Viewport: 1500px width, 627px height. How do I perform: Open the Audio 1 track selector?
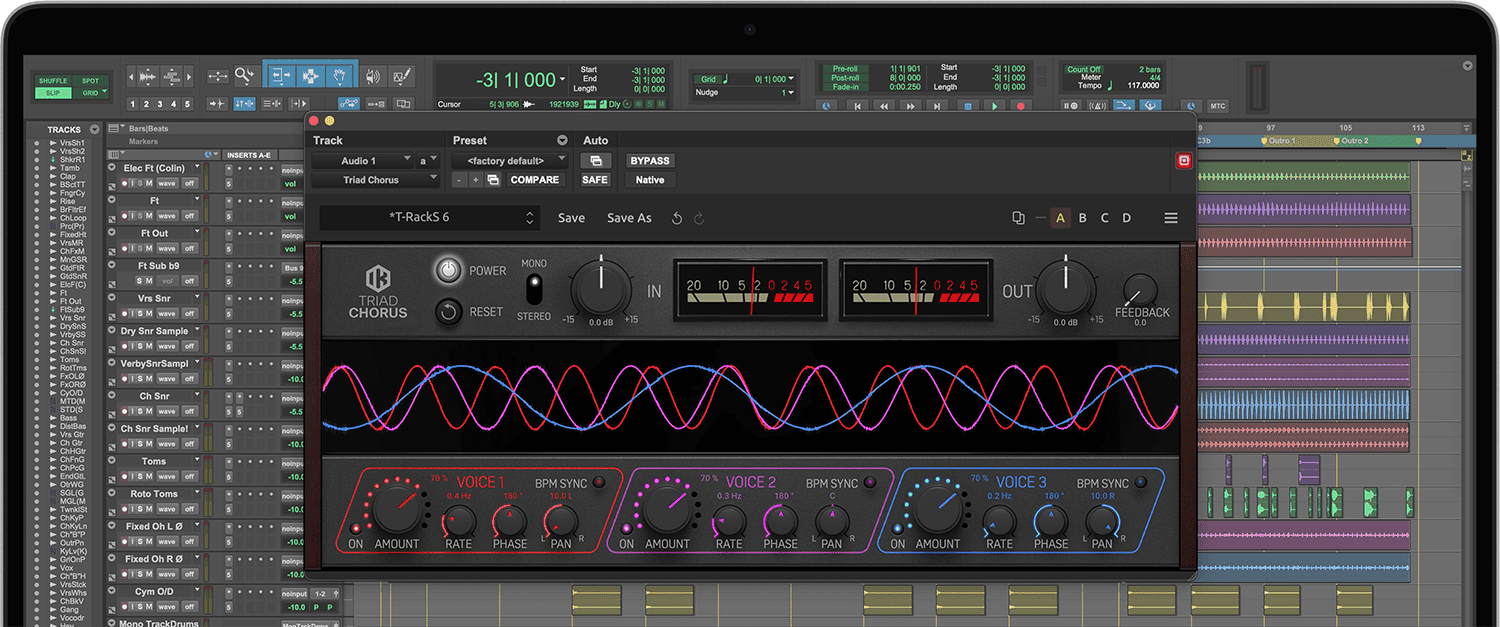click(x=362, y=160)
